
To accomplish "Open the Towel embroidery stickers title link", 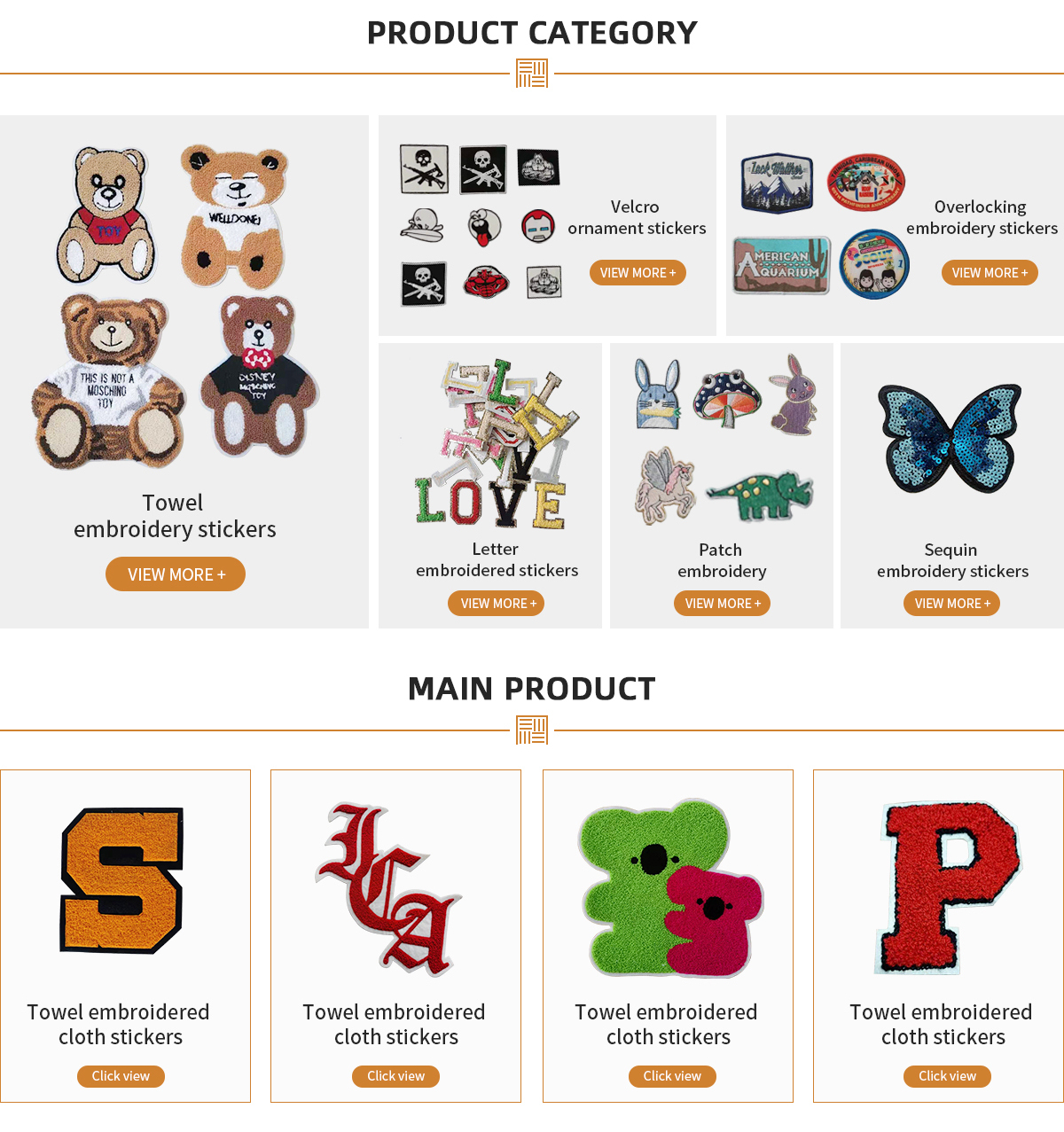I will point(175,516).
